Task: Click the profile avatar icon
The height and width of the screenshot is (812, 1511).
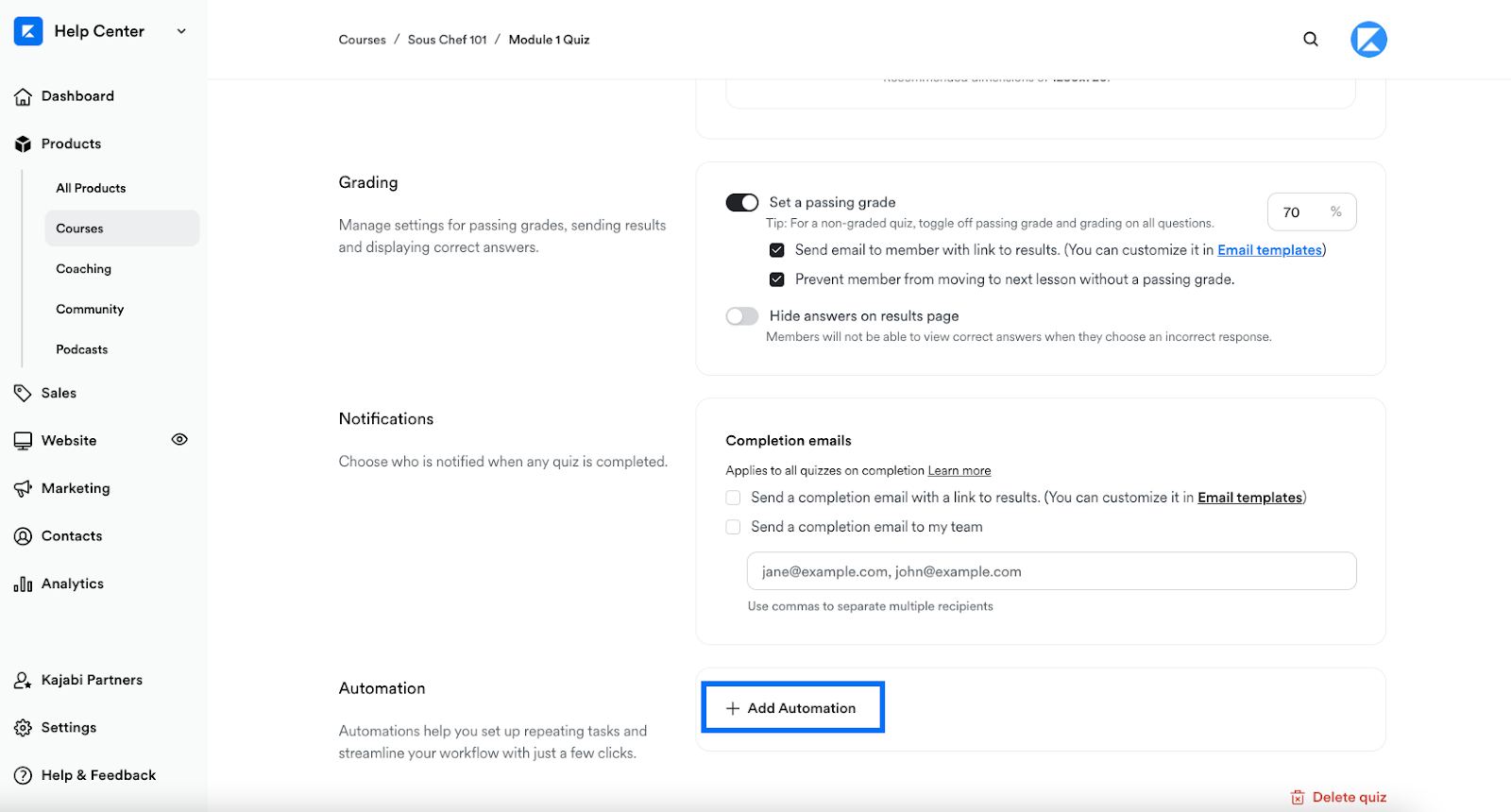Action: (1368, 40)
